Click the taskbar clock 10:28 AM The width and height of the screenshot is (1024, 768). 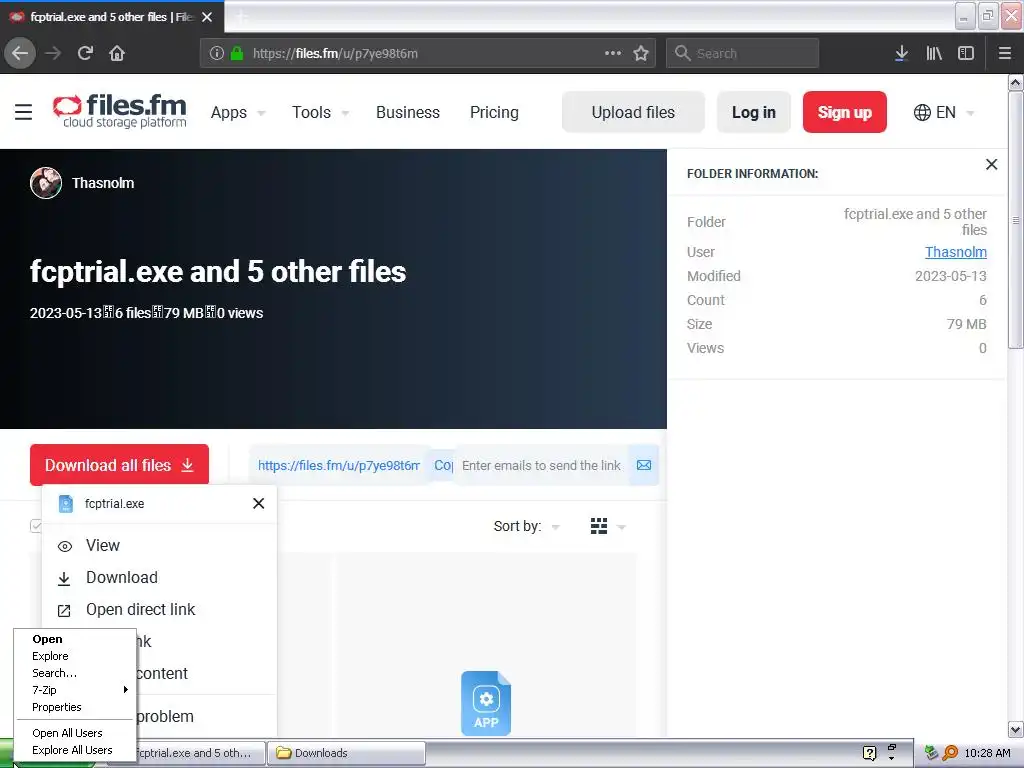coord(987,753)
